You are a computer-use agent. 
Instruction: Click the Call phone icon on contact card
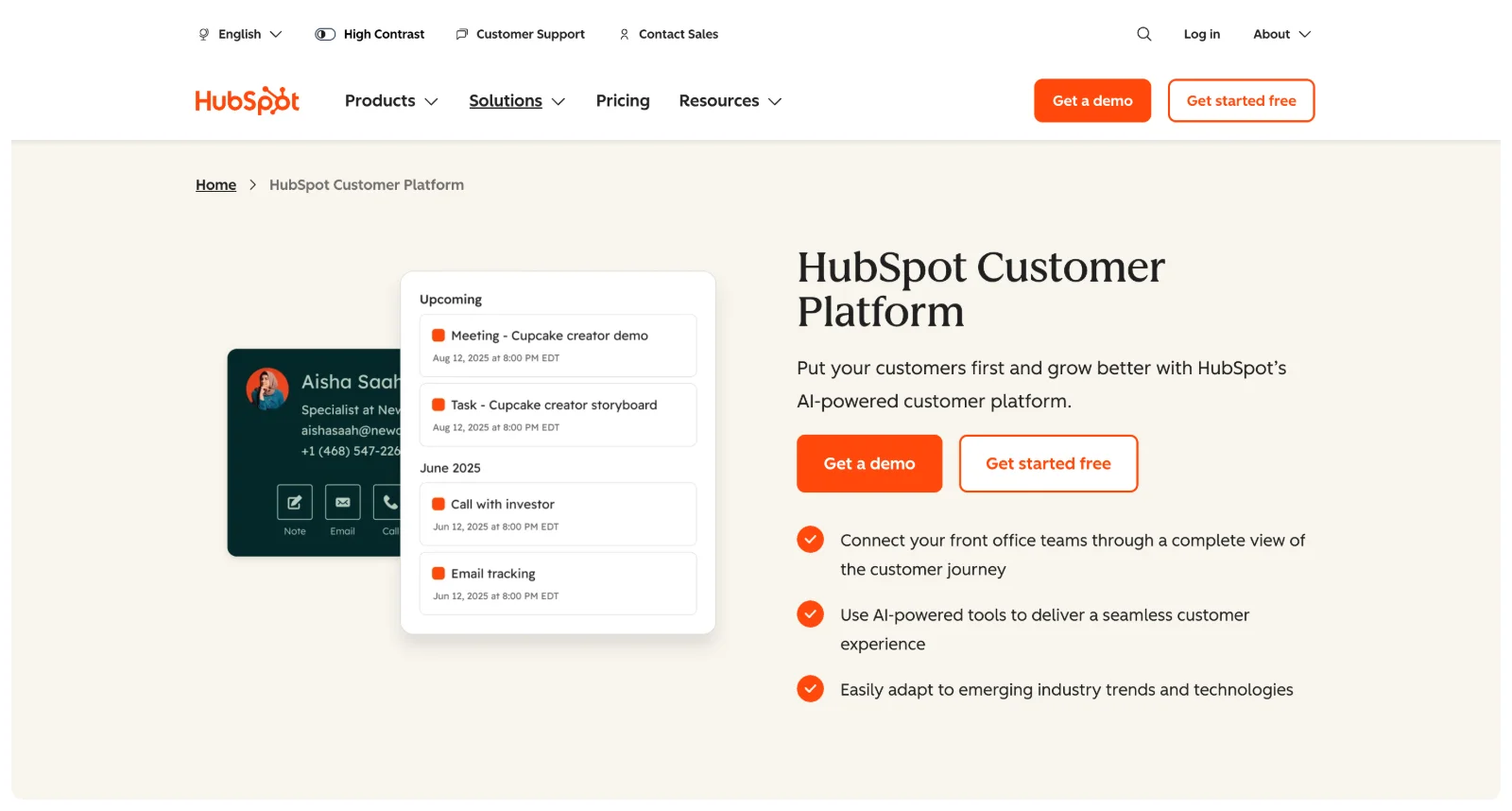(388, 502)
